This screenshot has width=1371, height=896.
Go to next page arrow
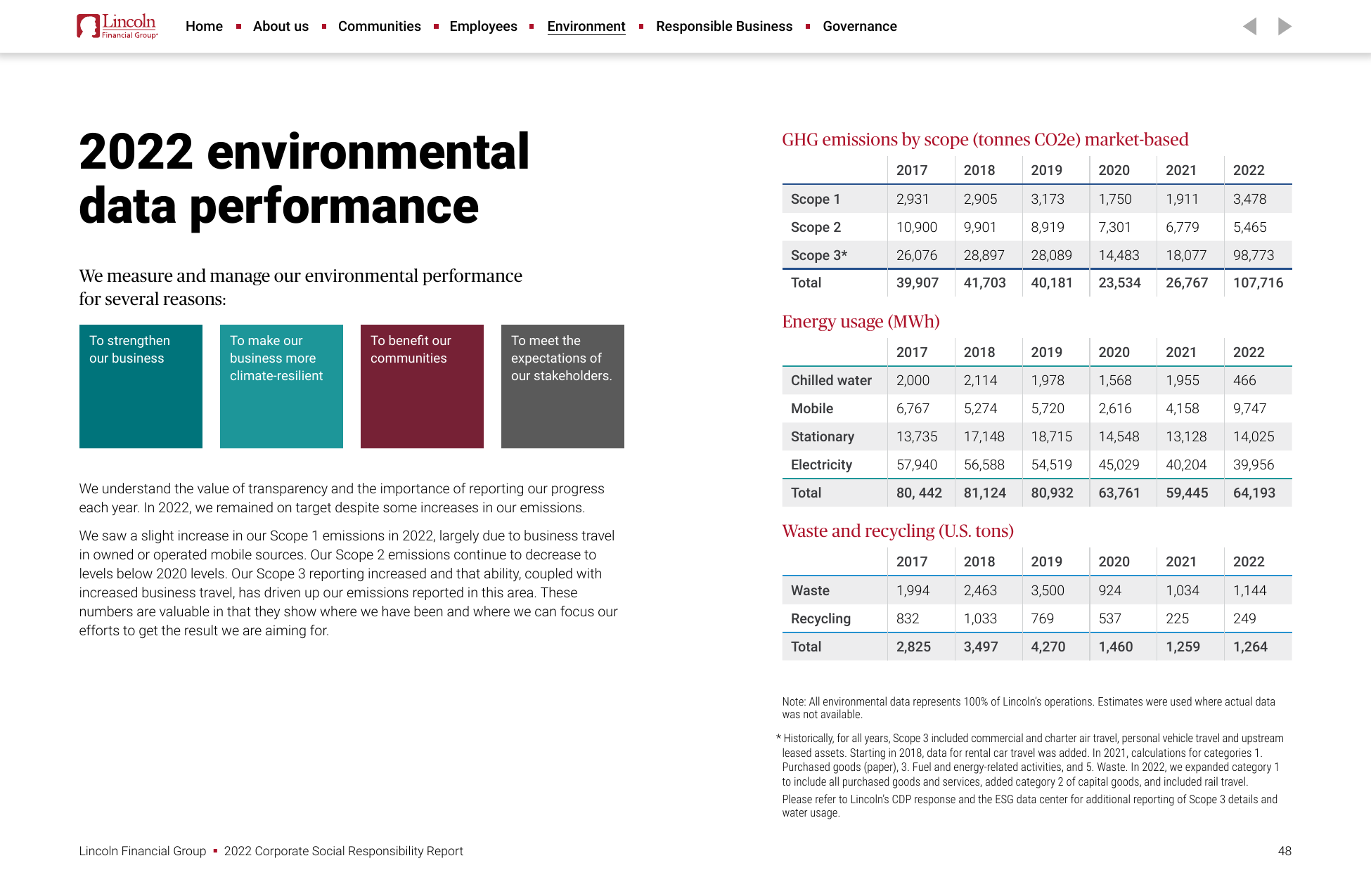pyautogui.click(x=1285, y=26)
